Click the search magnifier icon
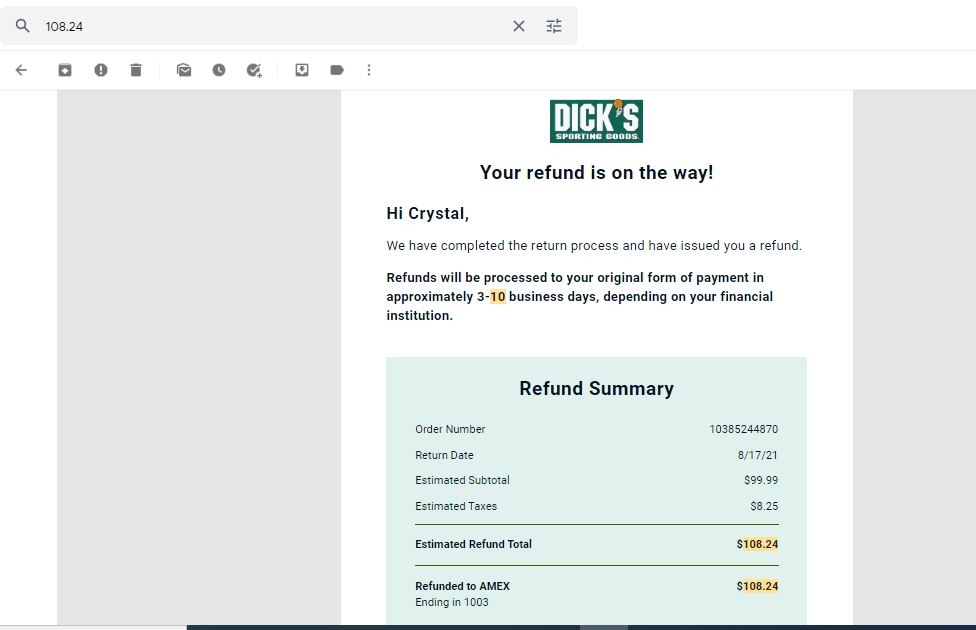 click(22, 26)
